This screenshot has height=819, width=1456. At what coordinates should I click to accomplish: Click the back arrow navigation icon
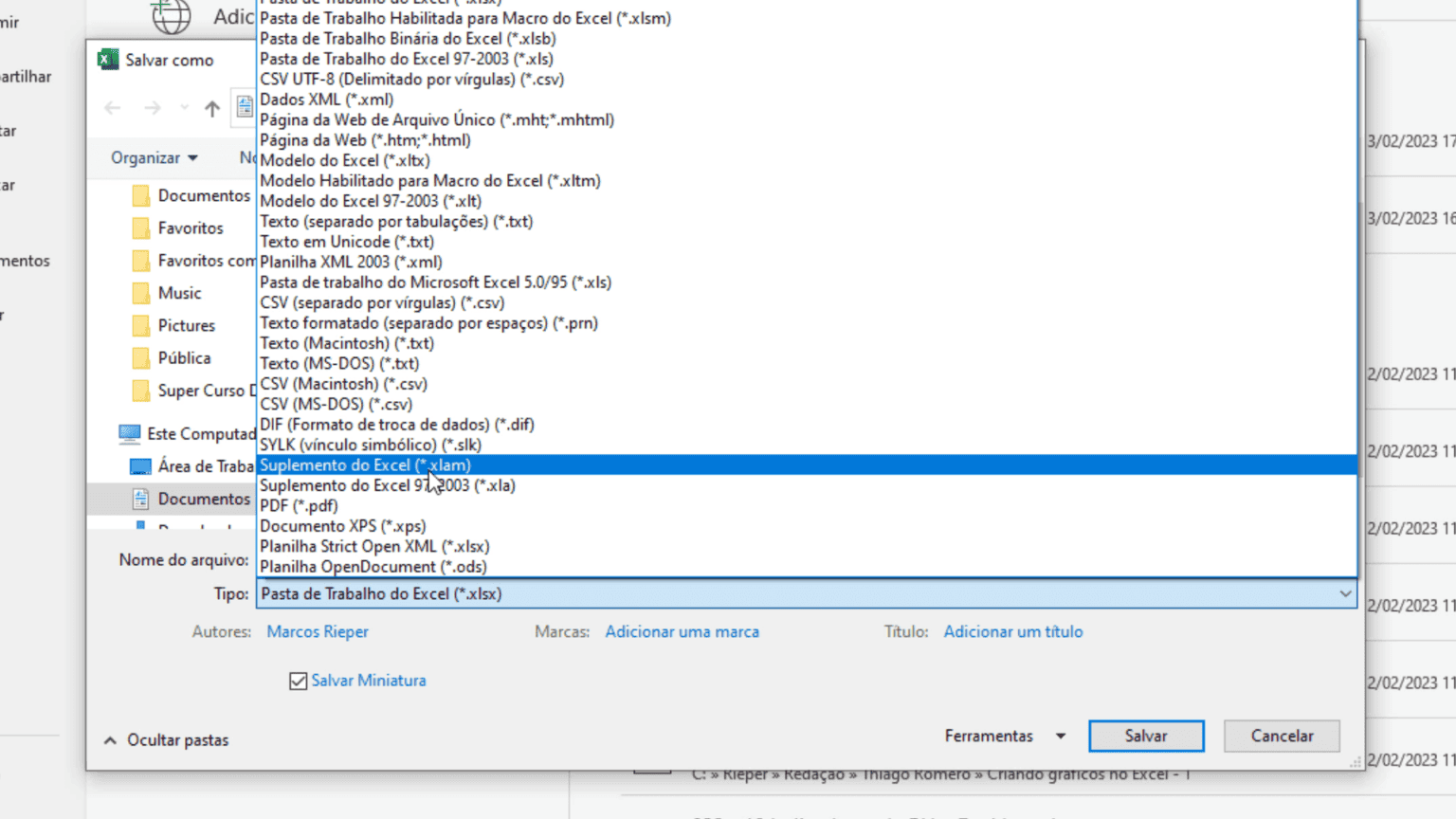pyautogui.click(x=113, y=109)
